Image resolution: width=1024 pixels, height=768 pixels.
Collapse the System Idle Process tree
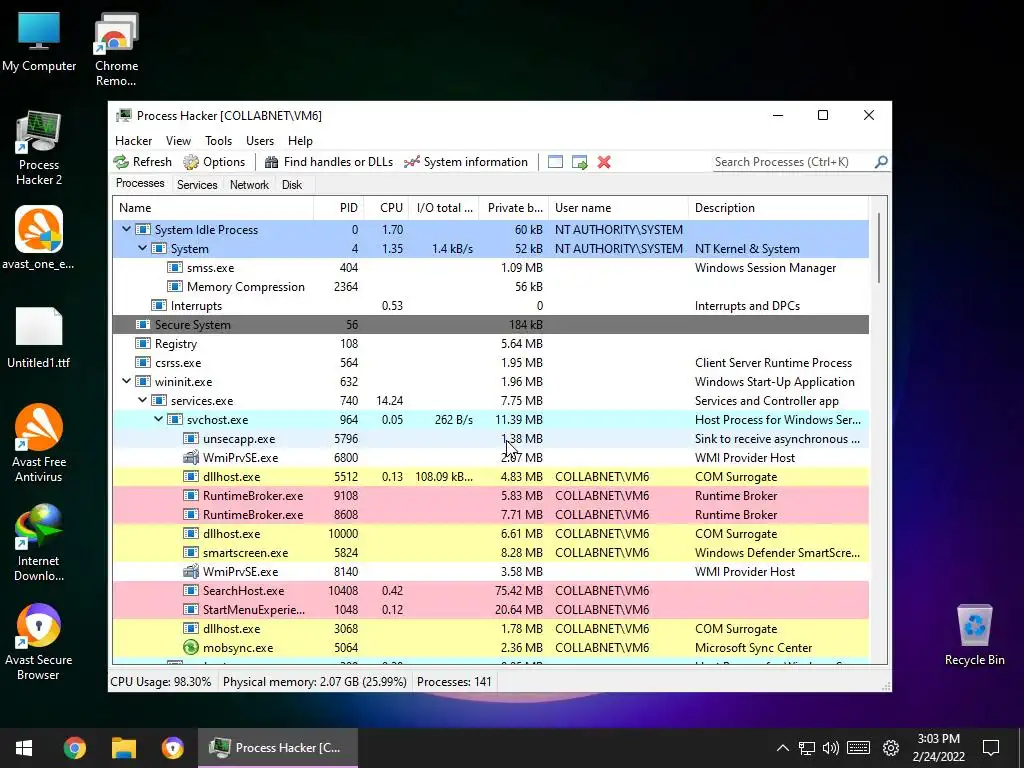pos(126,229)
